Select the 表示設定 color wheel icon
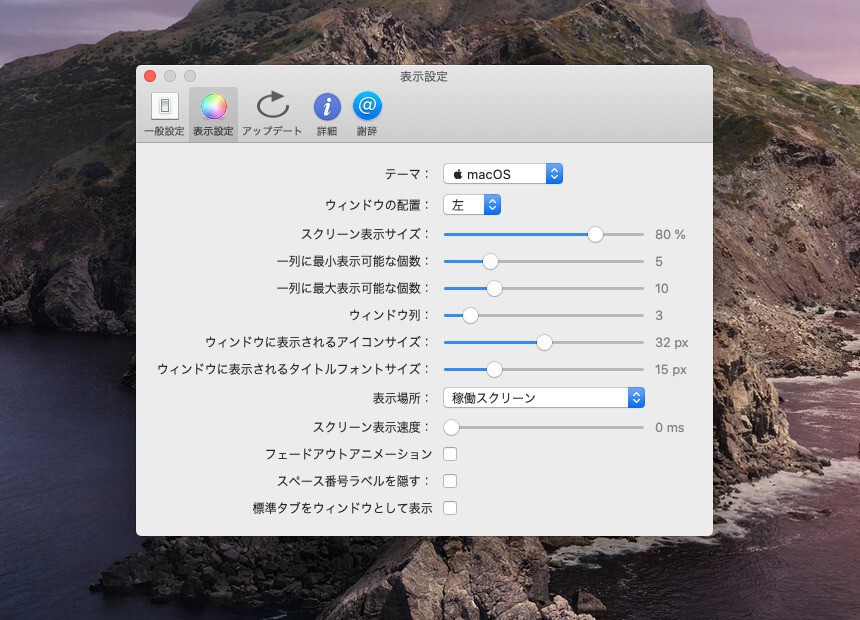 click(213, 107)
